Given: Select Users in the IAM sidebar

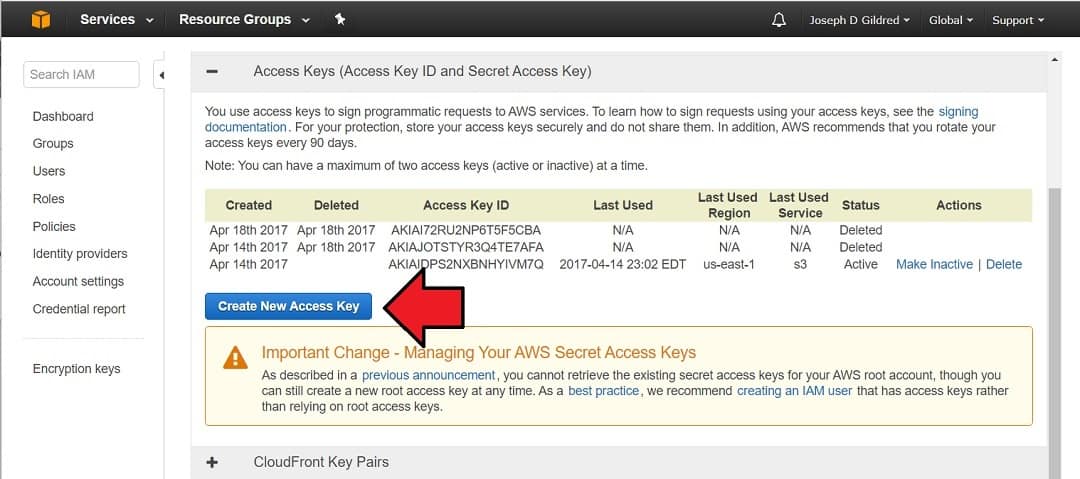Looking at the screenshot, I should click(49, 171).
